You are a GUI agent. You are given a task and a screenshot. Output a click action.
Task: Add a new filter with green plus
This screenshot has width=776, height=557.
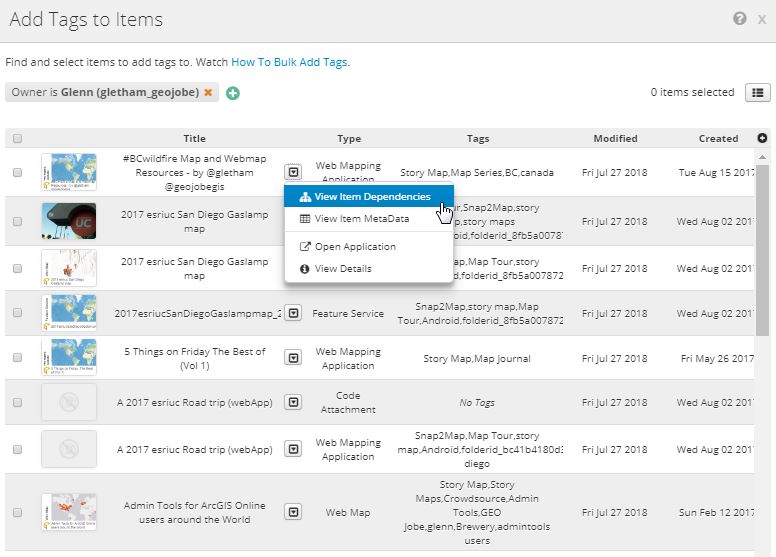233,93
